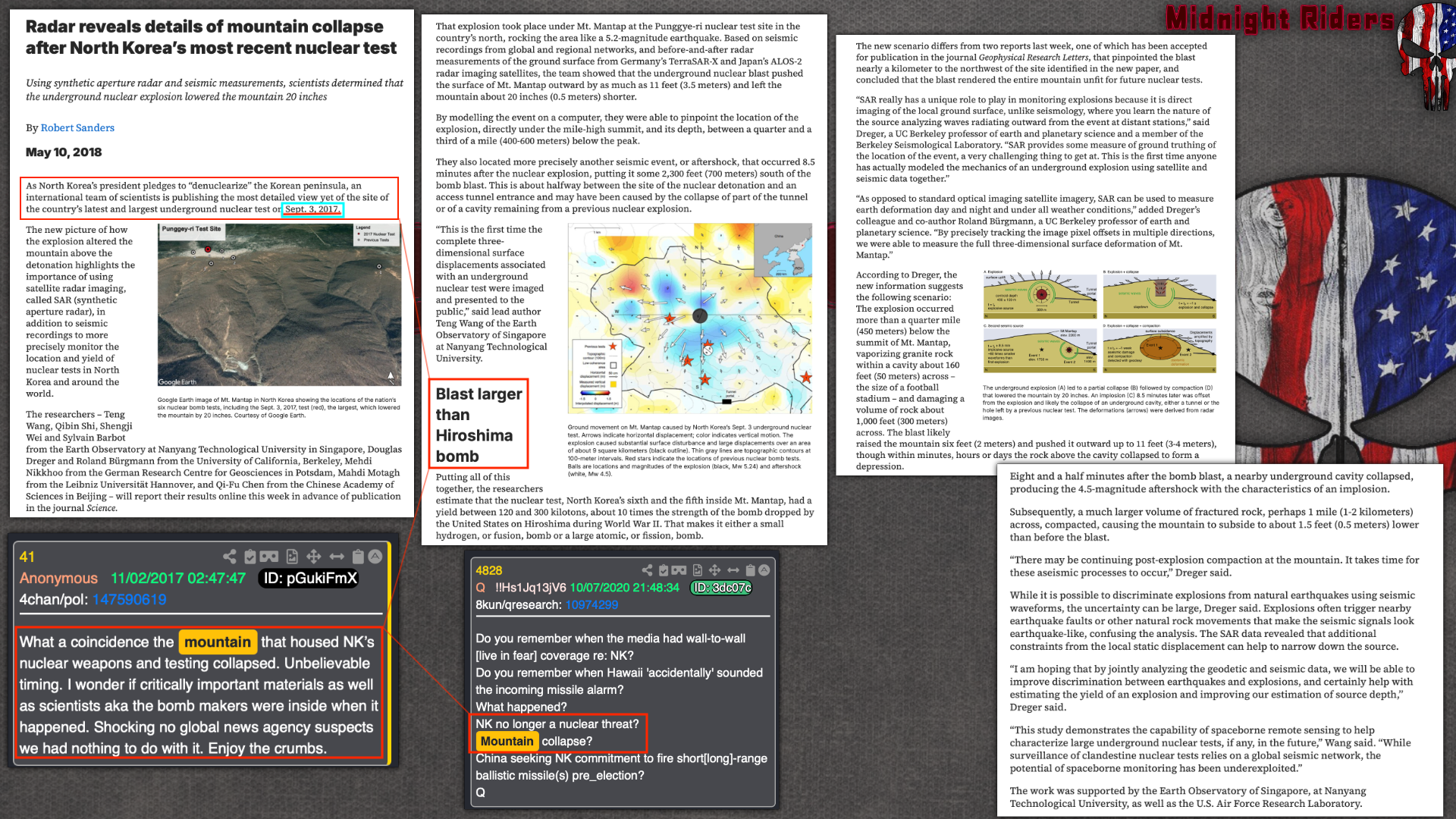
Task: Click the horizontal double-arrow icon on post 4828
Action: pyautogui.click(x=733, y=570)
